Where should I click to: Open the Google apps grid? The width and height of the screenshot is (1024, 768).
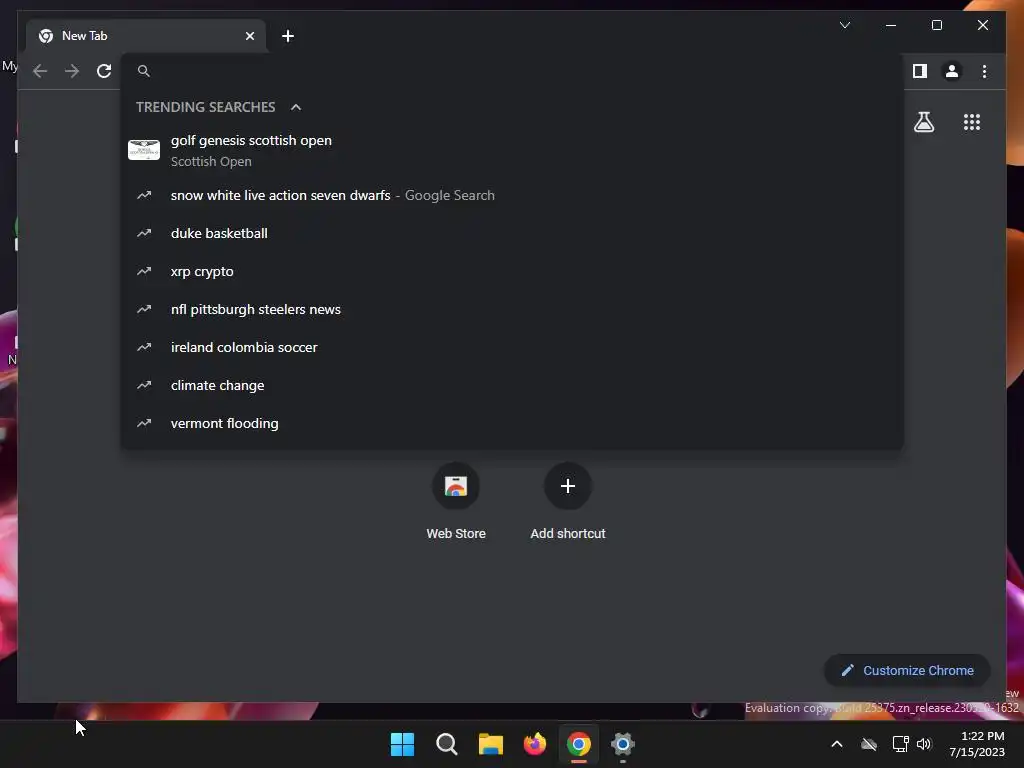tap(972, 122)
